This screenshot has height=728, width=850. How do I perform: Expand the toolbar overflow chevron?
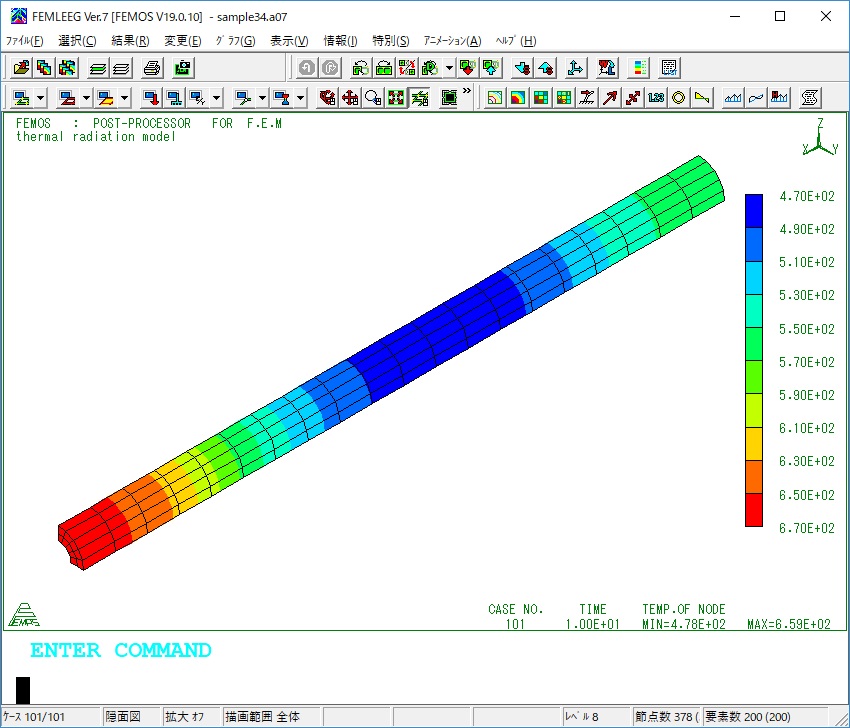point(467,92)
